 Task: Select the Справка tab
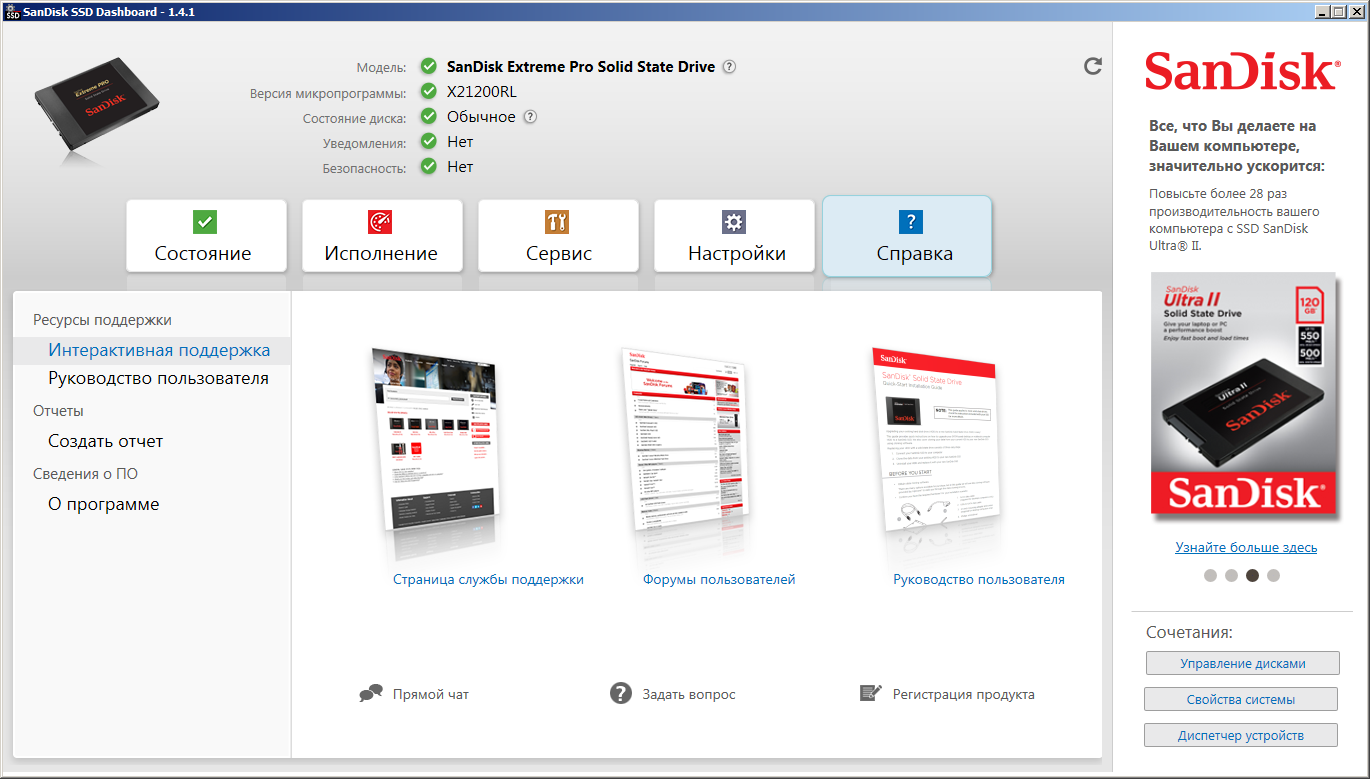tap(907, 236)
